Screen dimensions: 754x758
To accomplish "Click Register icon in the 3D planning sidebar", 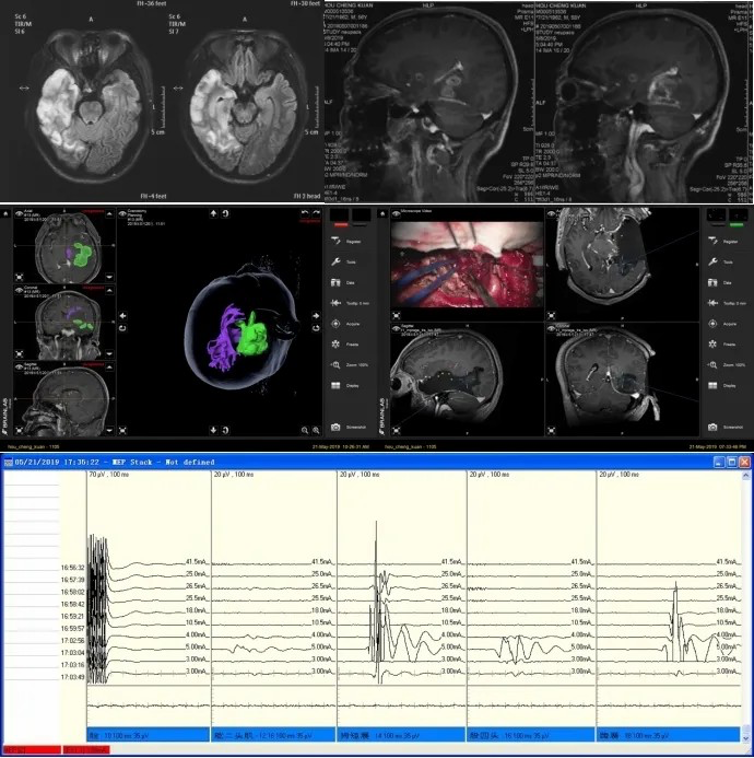I will (x=334, y=238).
